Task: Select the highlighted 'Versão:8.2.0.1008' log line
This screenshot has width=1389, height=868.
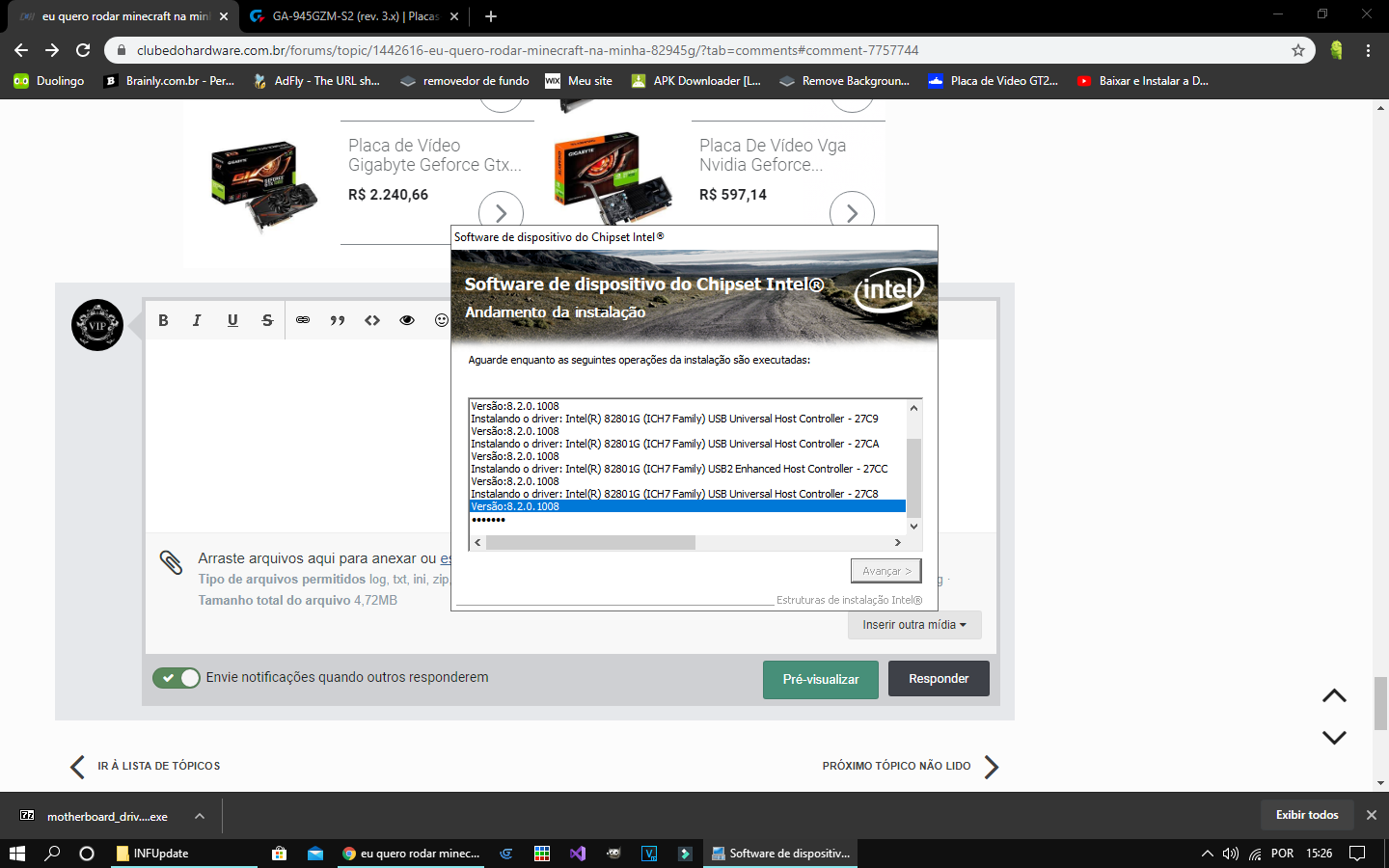Action: [687, 506]
